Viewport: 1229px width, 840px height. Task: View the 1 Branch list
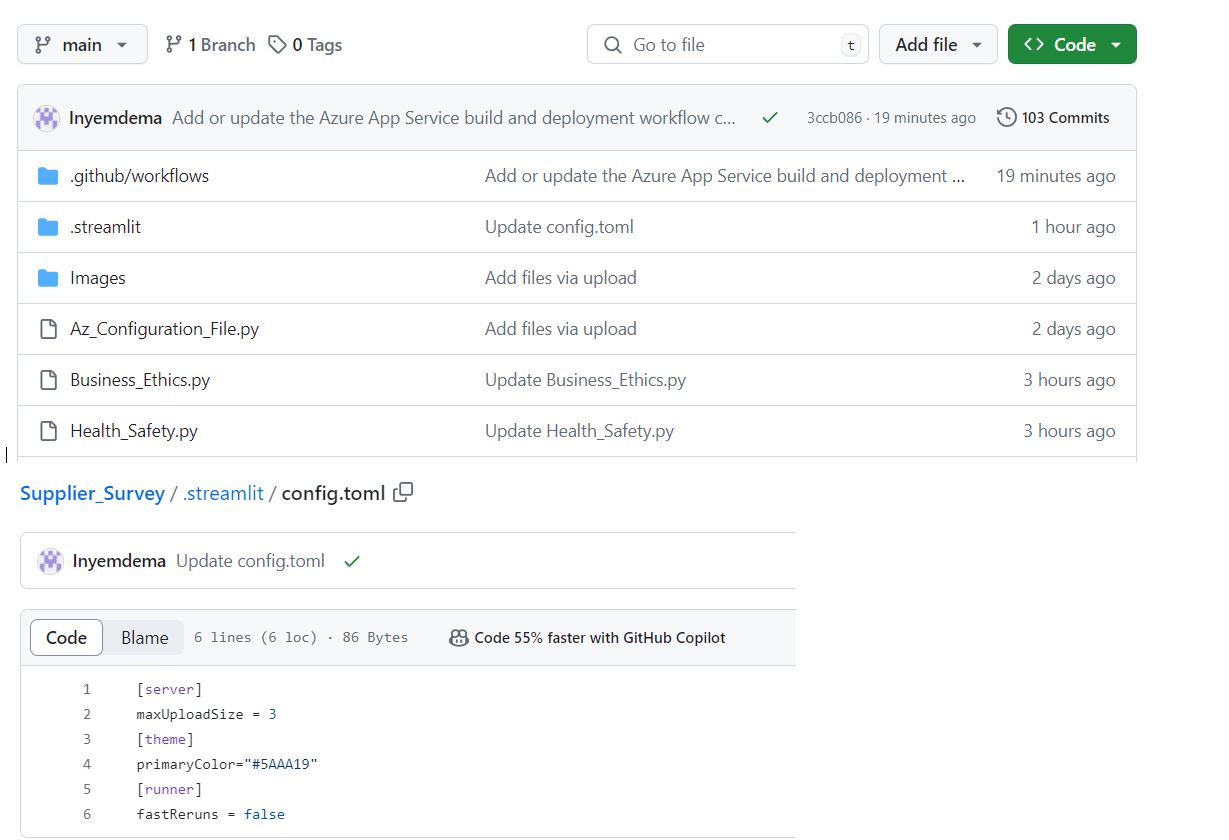coord(210,45)
